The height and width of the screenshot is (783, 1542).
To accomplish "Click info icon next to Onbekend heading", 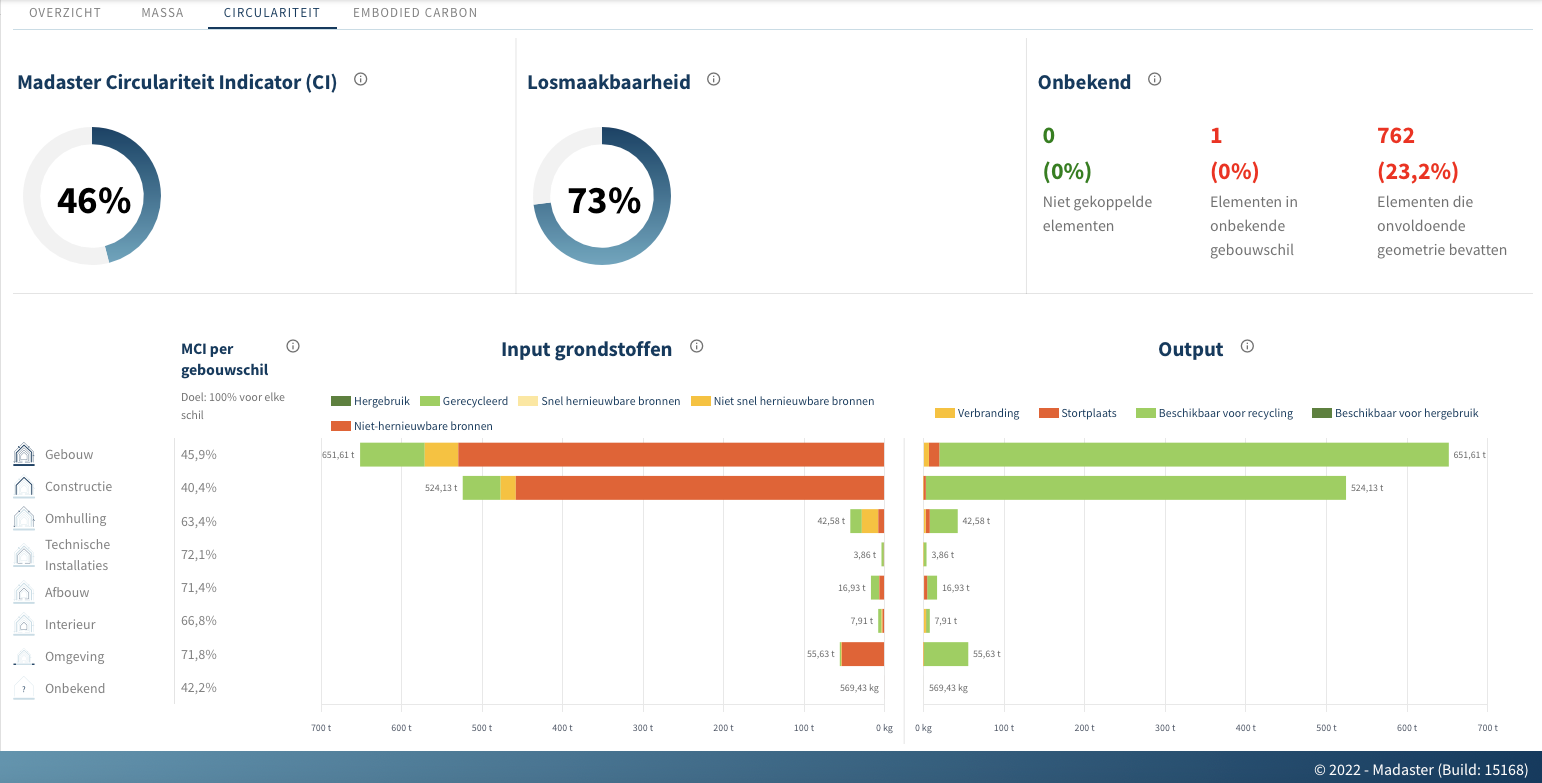I will [x=1154, y=80].
